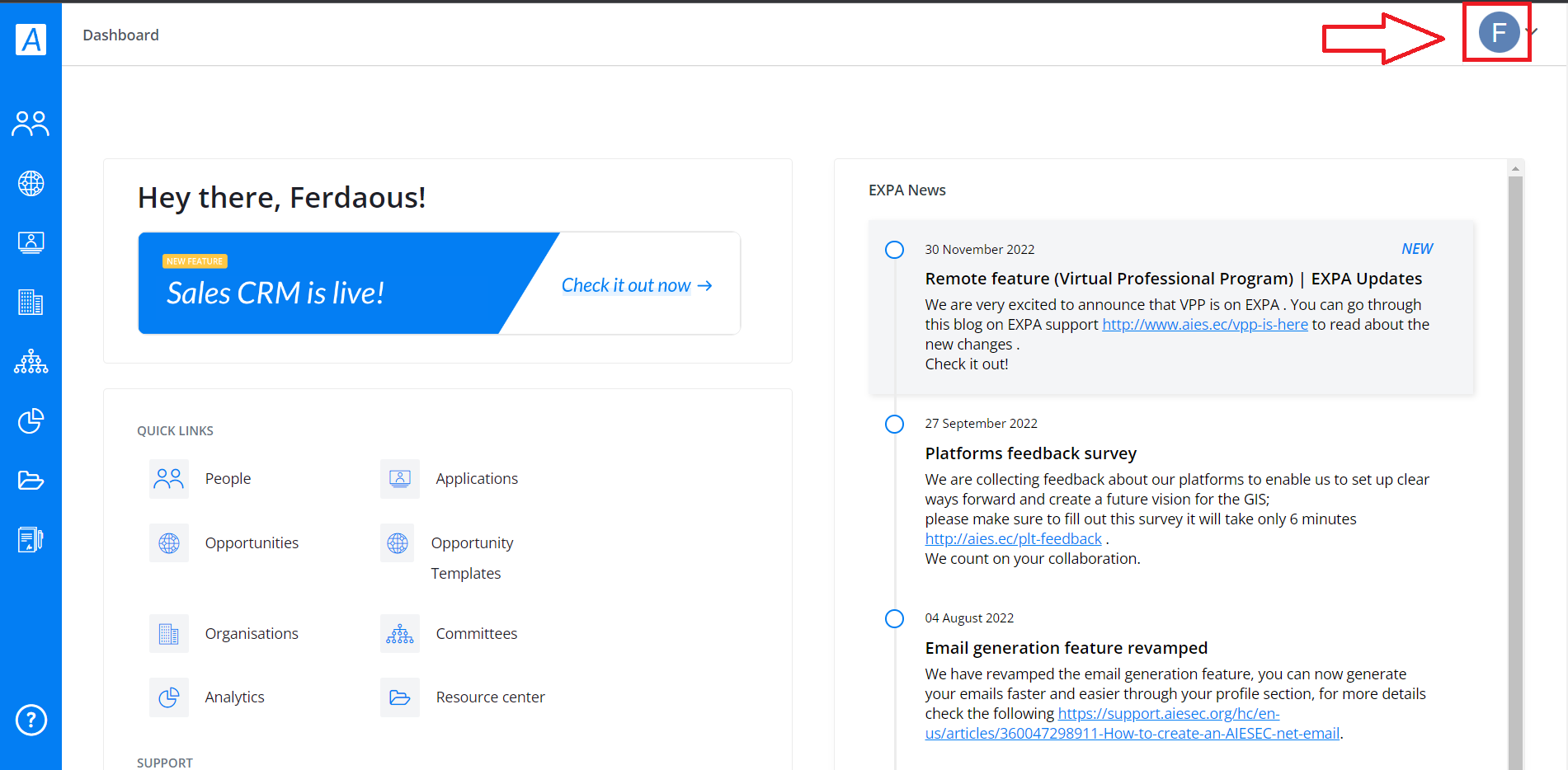Click the timeline circle for 30 November 2022
This screenshot has width=1568, height=770.
[894, 250]
